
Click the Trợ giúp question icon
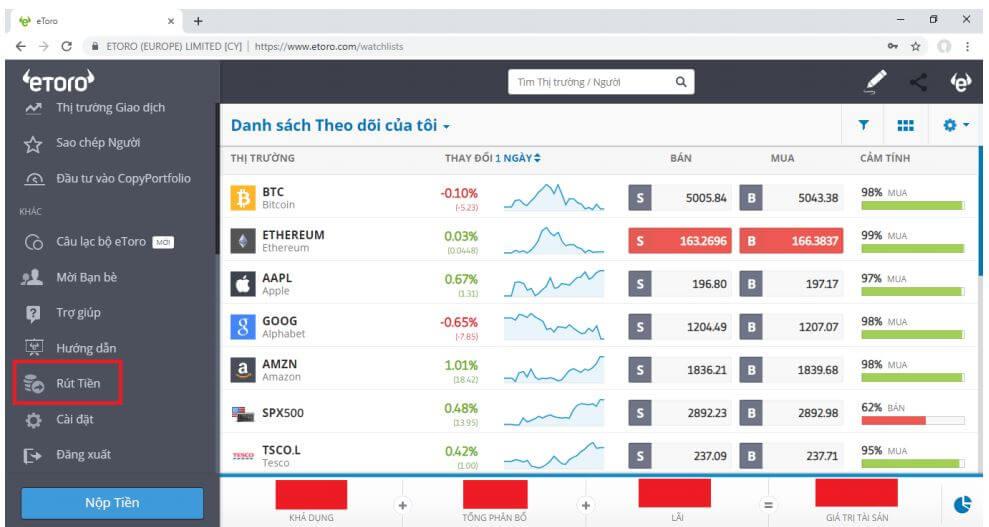[x=33, y=313]
